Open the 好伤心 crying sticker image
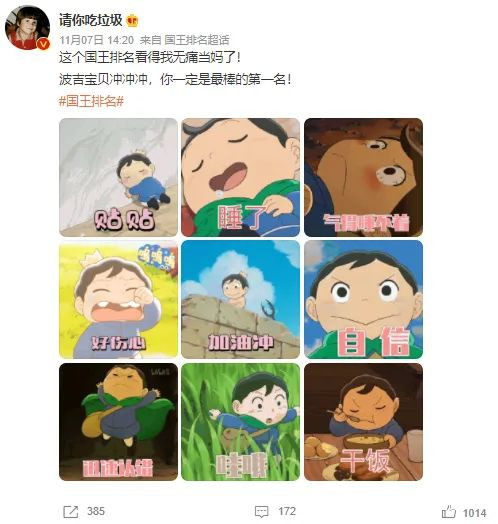Screen dimensions: 498x524 pos(118,300)
